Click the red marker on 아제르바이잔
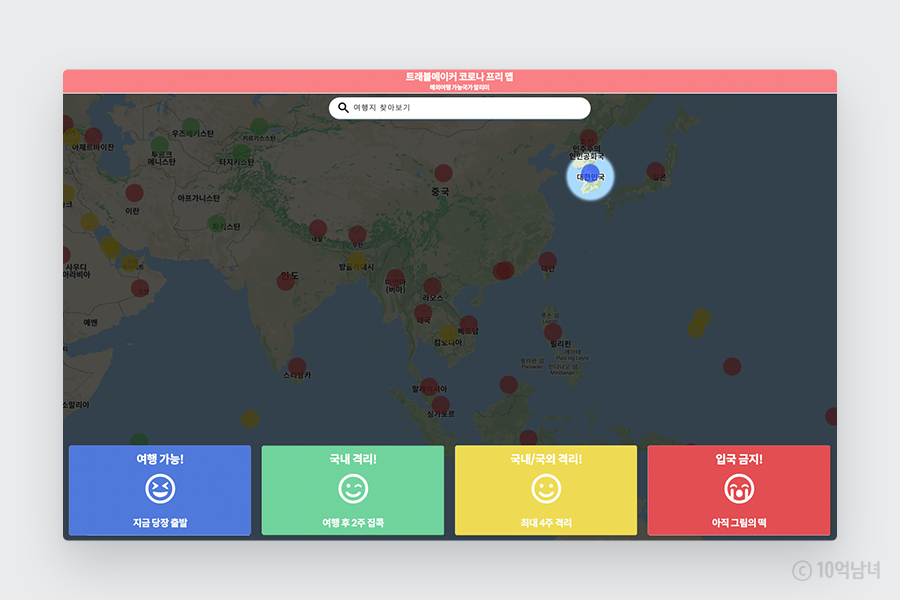Screen dimensions: 900x600 94,137
